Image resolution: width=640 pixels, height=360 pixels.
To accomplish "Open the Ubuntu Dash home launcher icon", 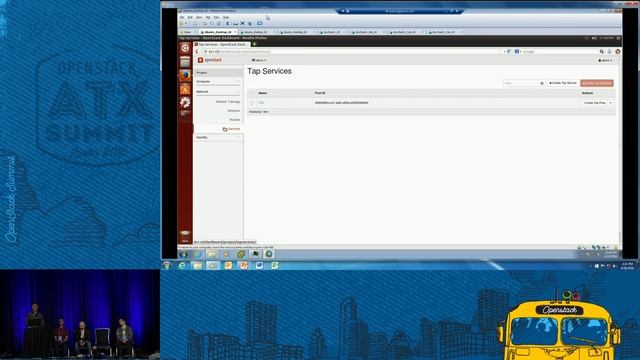I will [185, 48].
